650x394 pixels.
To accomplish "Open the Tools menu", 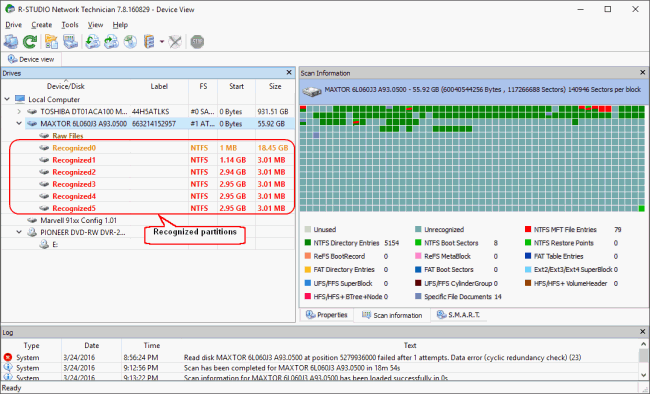I will tap(70, 25).
